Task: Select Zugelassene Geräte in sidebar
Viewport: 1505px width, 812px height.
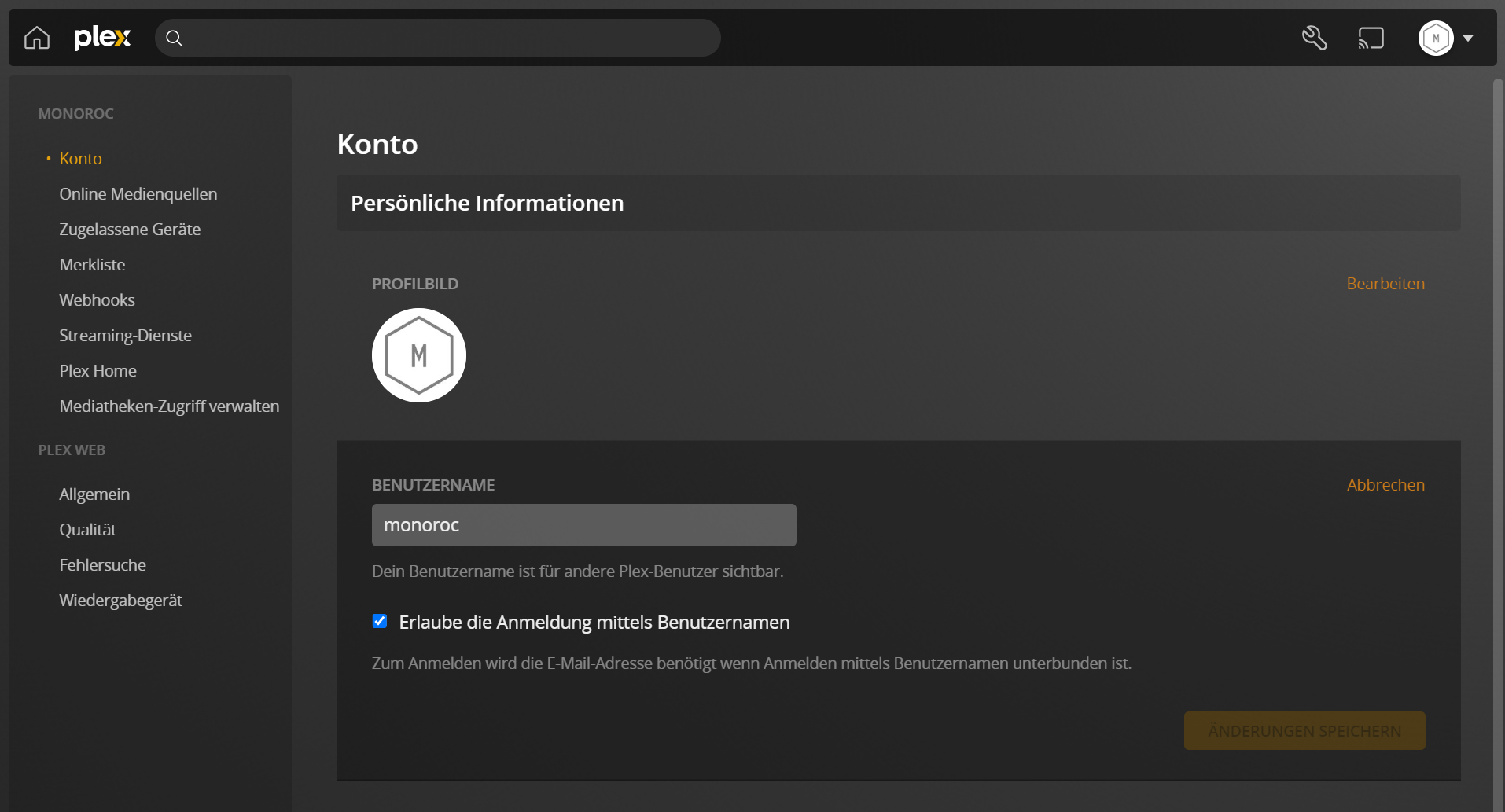Action: coord(130,230)
